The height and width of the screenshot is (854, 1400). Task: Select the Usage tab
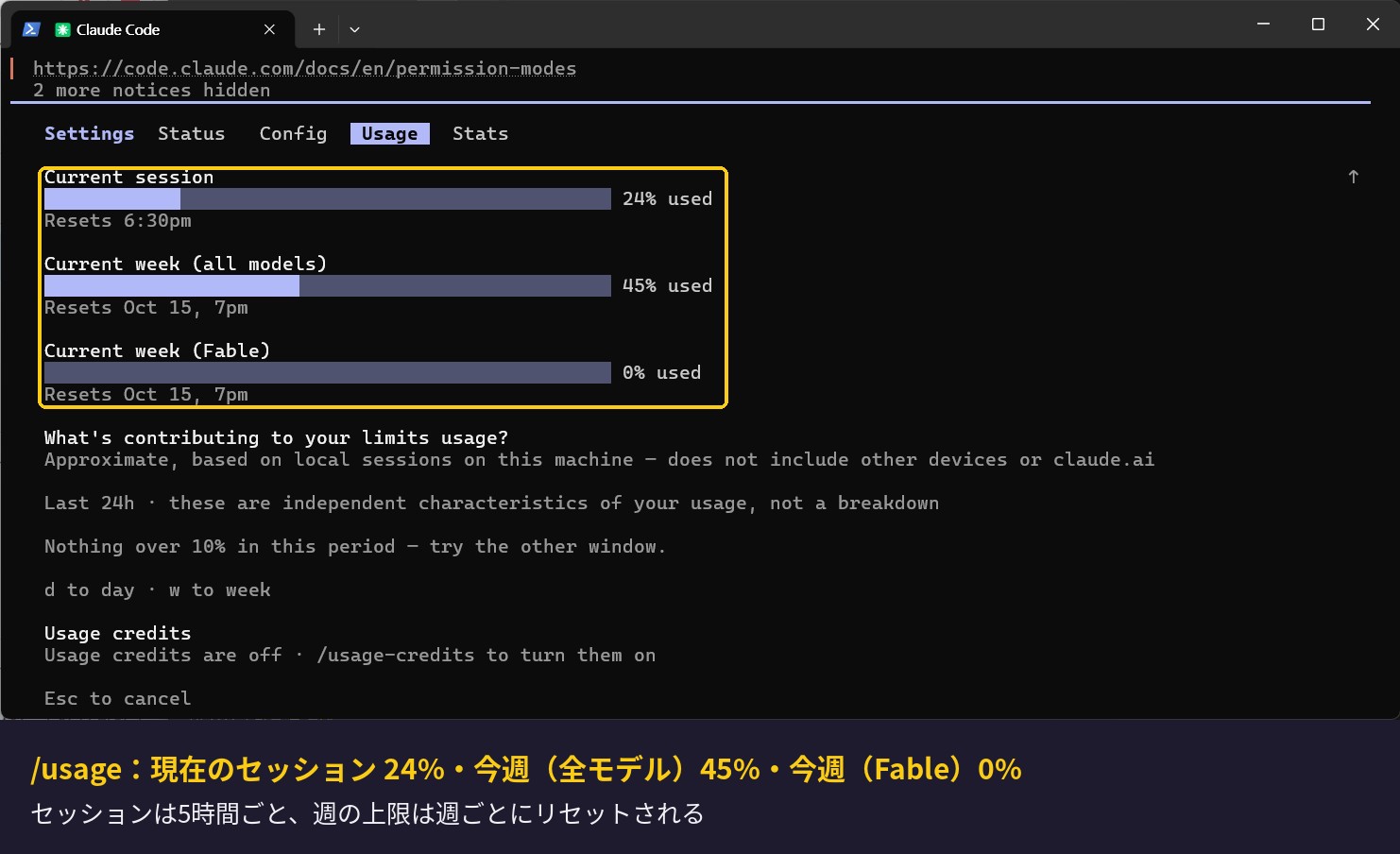[389, 133]
